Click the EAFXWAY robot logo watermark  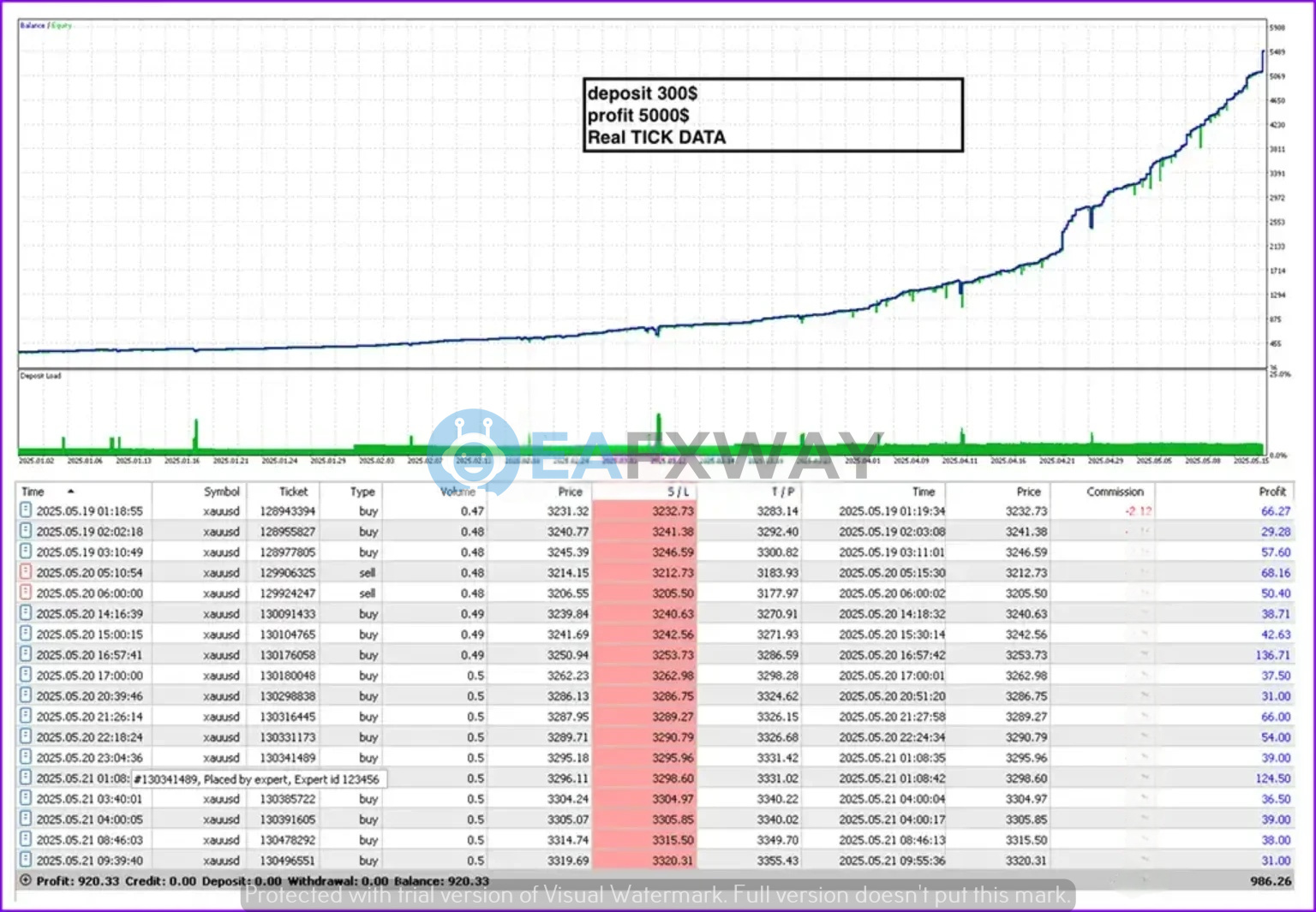tap(472, 451)
